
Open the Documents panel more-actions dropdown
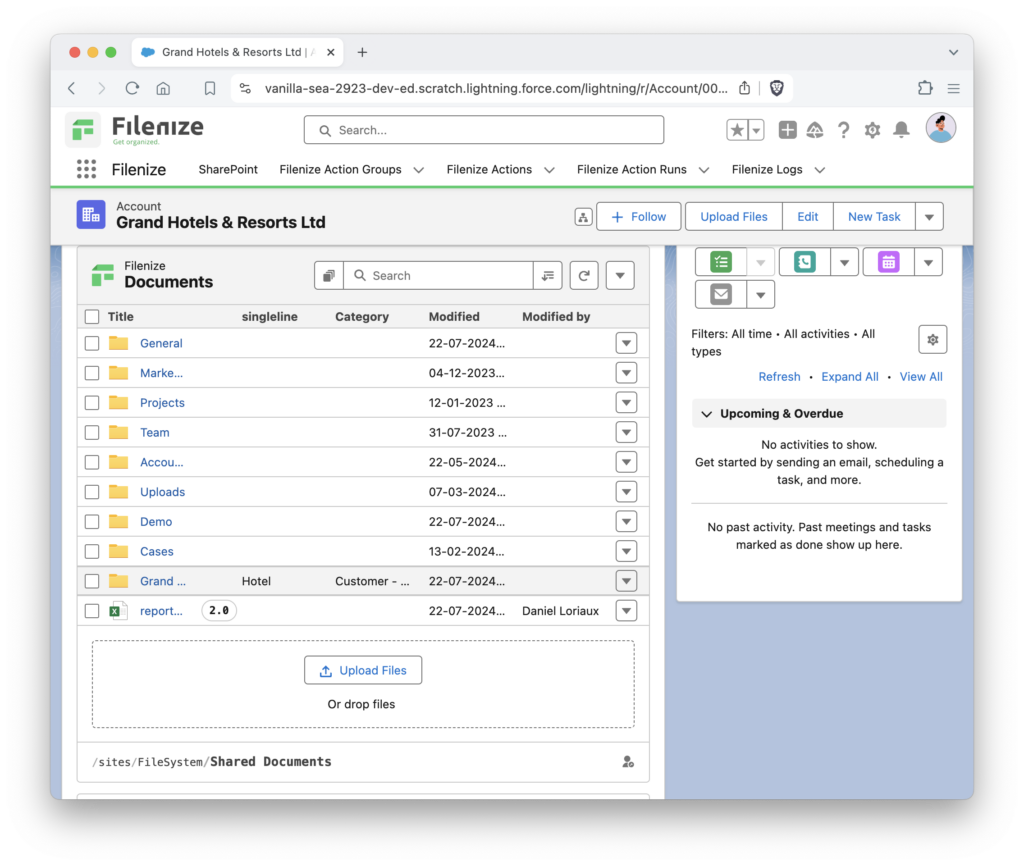620,276
